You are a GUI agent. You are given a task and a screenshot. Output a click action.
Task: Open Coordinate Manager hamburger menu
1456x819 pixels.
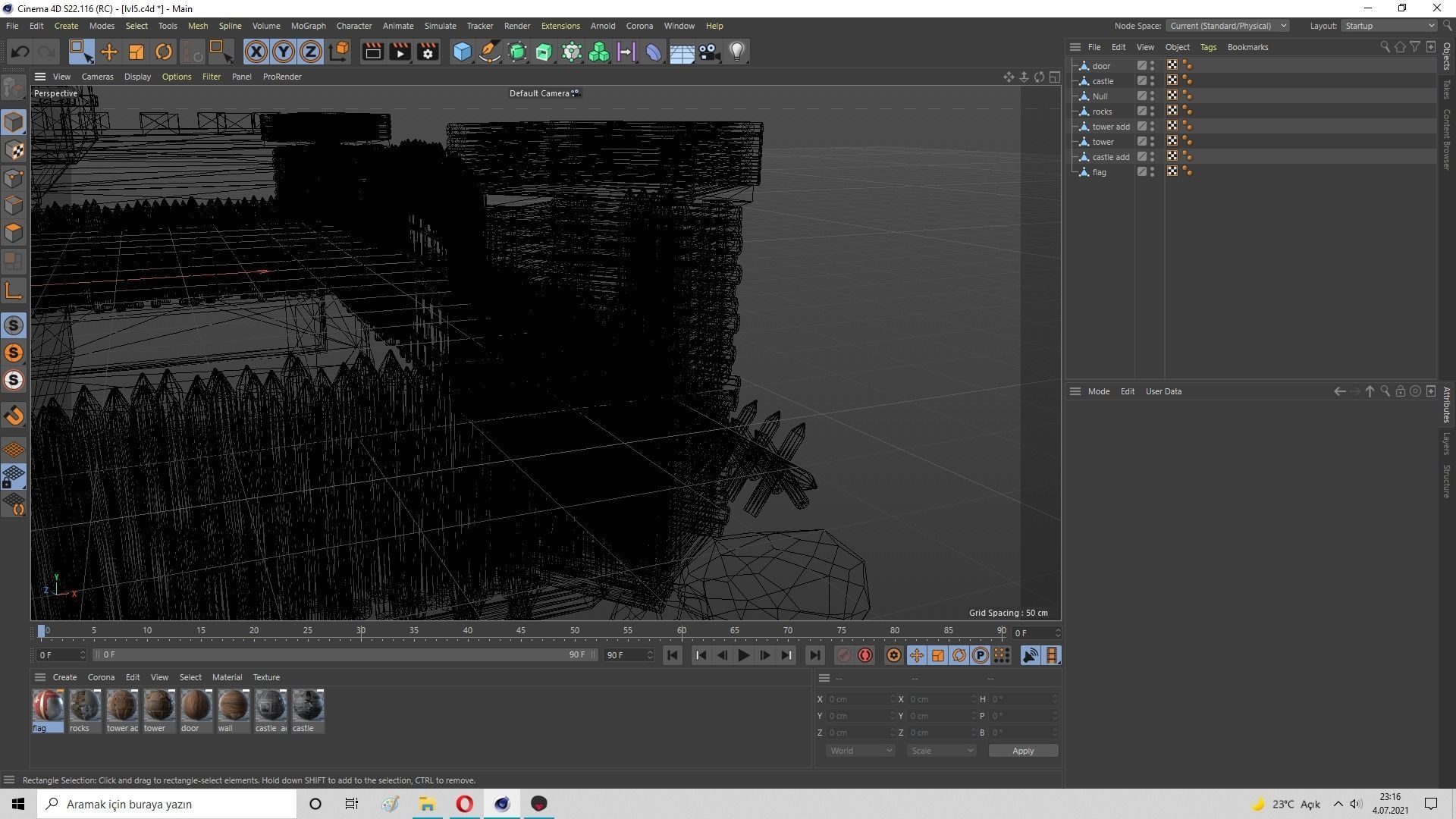point(824,678)
